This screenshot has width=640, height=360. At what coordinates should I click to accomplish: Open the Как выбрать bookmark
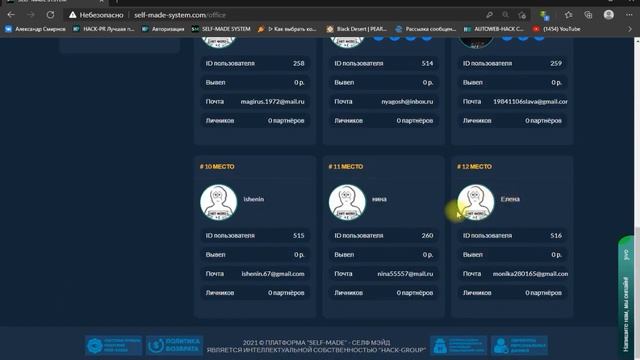tap(287, 29)
